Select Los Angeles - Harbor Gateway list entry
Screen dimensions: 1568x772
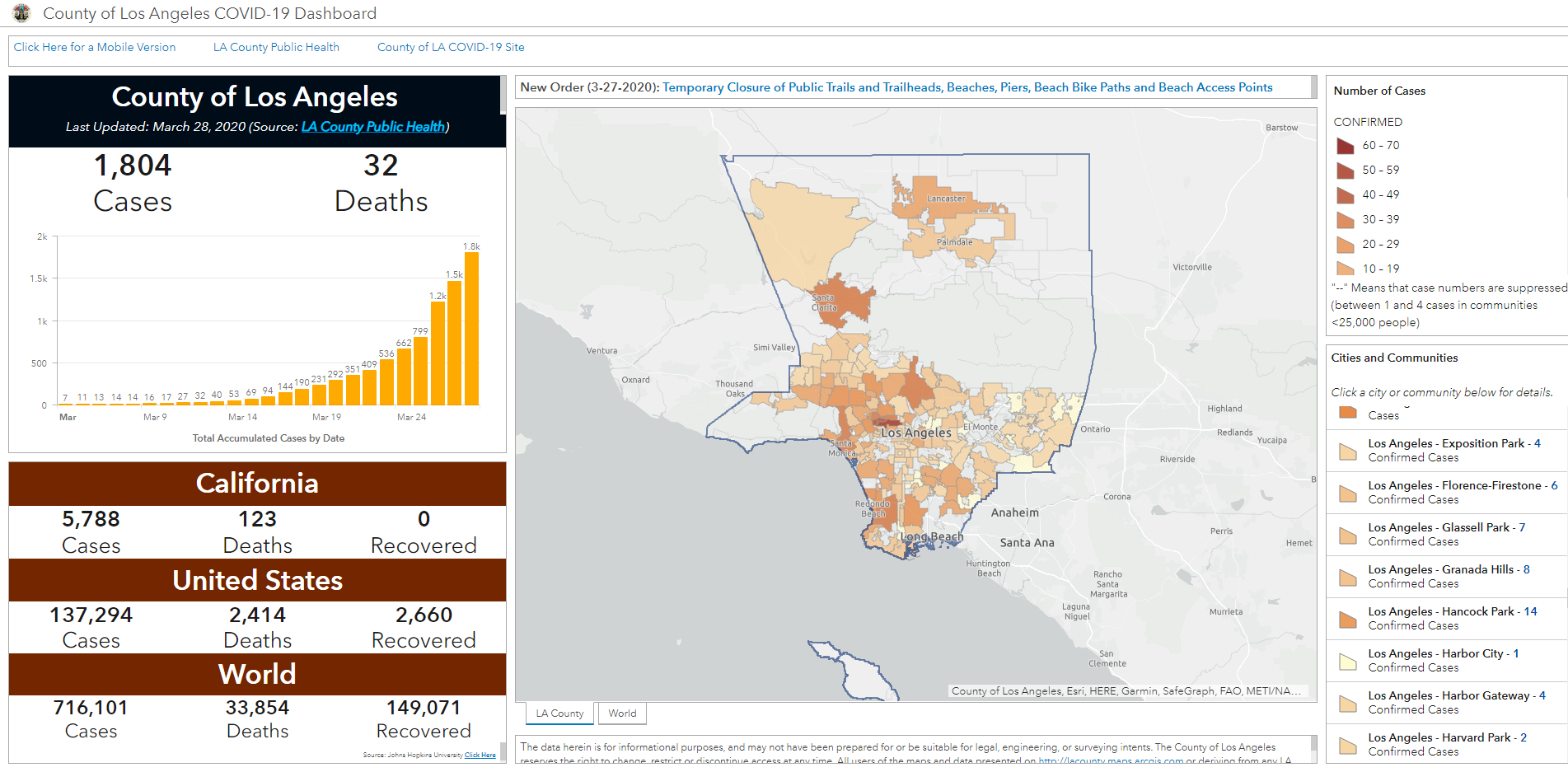pos(1456,702)
